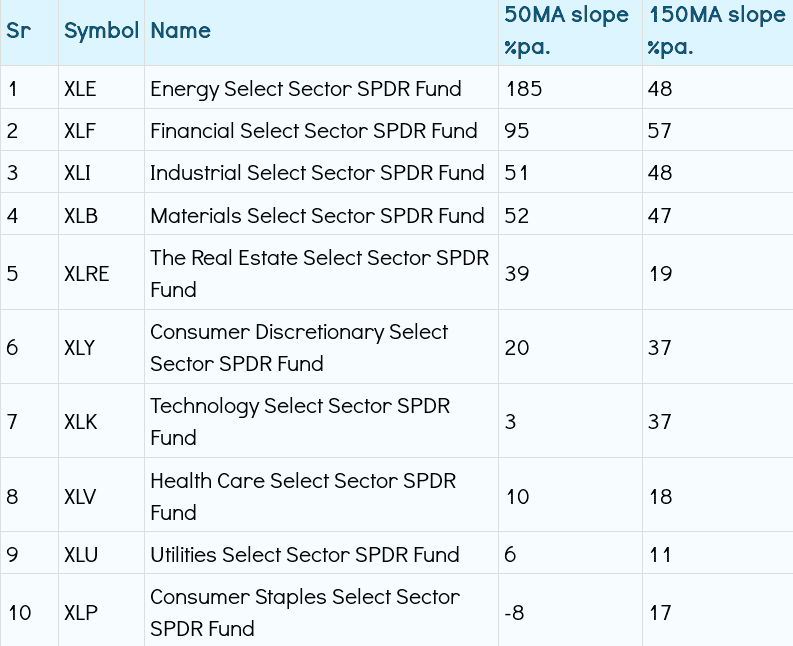
Task: Click the Symbol column header
Action: tap(101, 30)
